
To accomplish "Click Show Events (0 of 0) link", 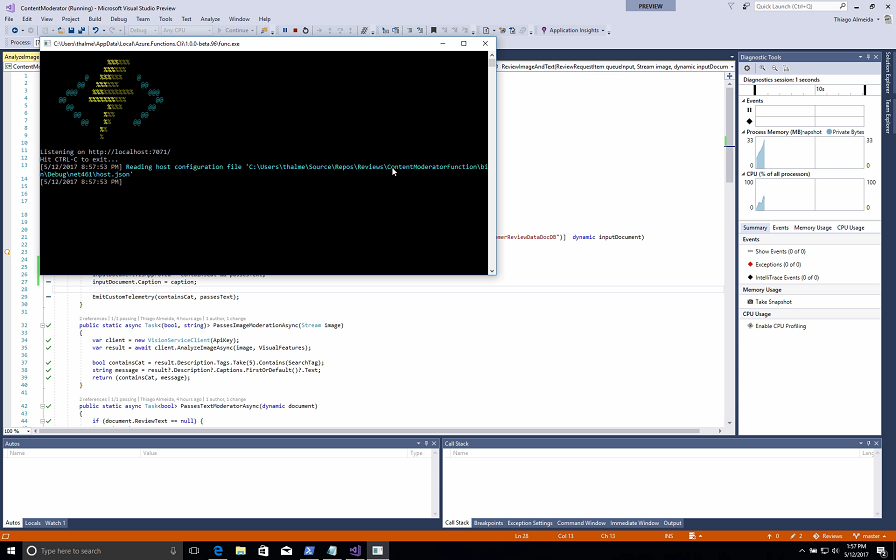I will pos(781,251).
